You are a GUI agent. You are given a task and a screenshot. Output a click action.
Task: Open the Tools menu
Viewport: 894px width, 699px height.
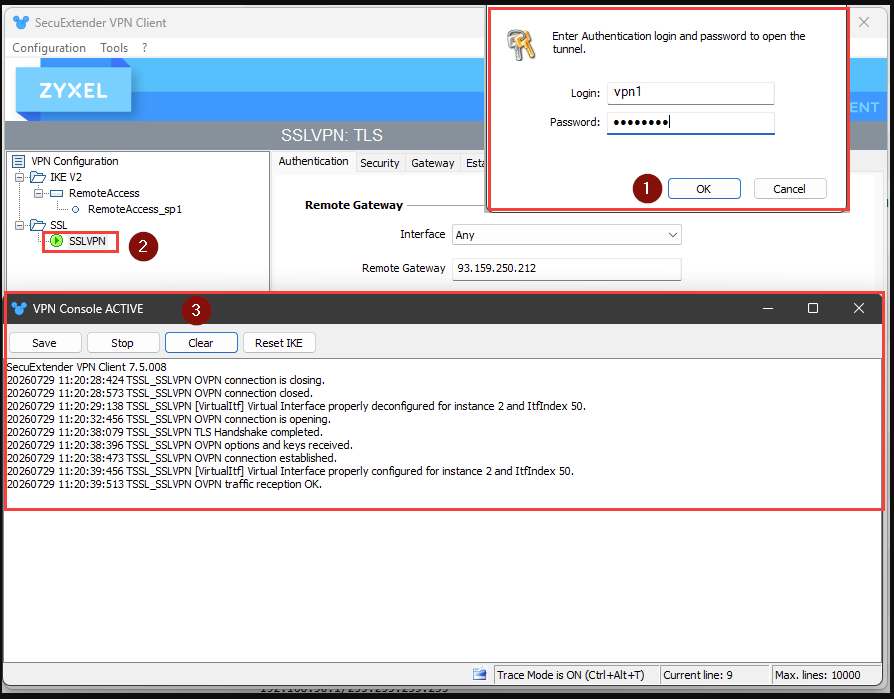tap(114, 48)
